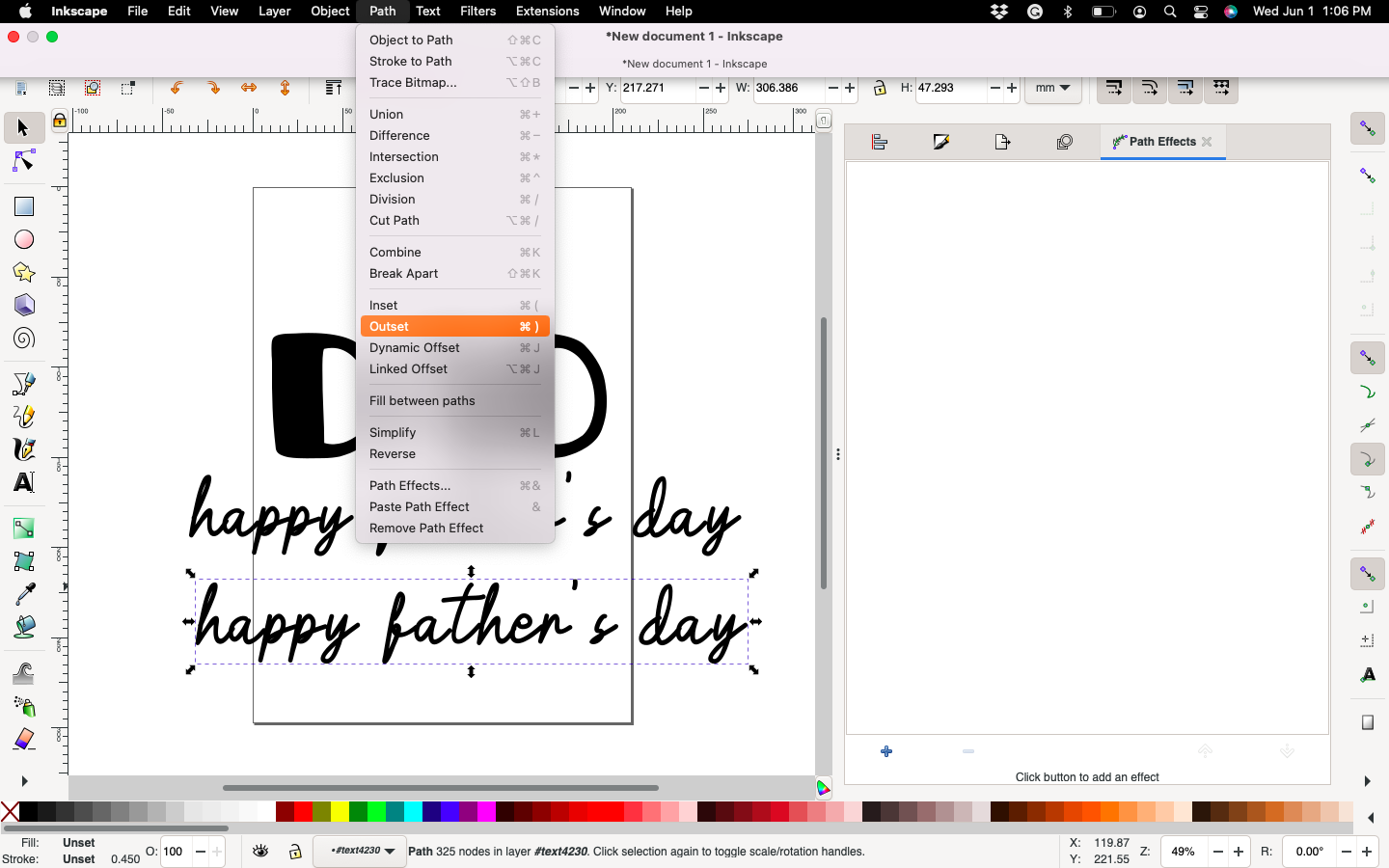Select the Spiral tool
This screenshot has height=868, width=1389.
tap(24, 339)
